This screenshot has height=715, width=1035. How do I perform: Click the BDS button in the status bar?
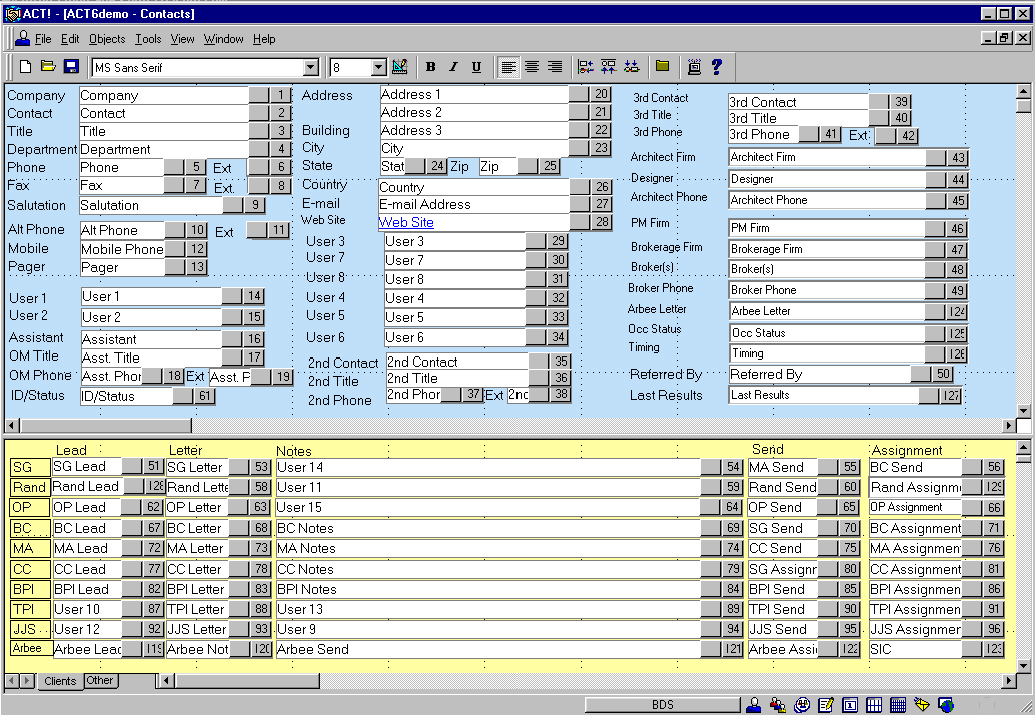[x=663, y=705]
